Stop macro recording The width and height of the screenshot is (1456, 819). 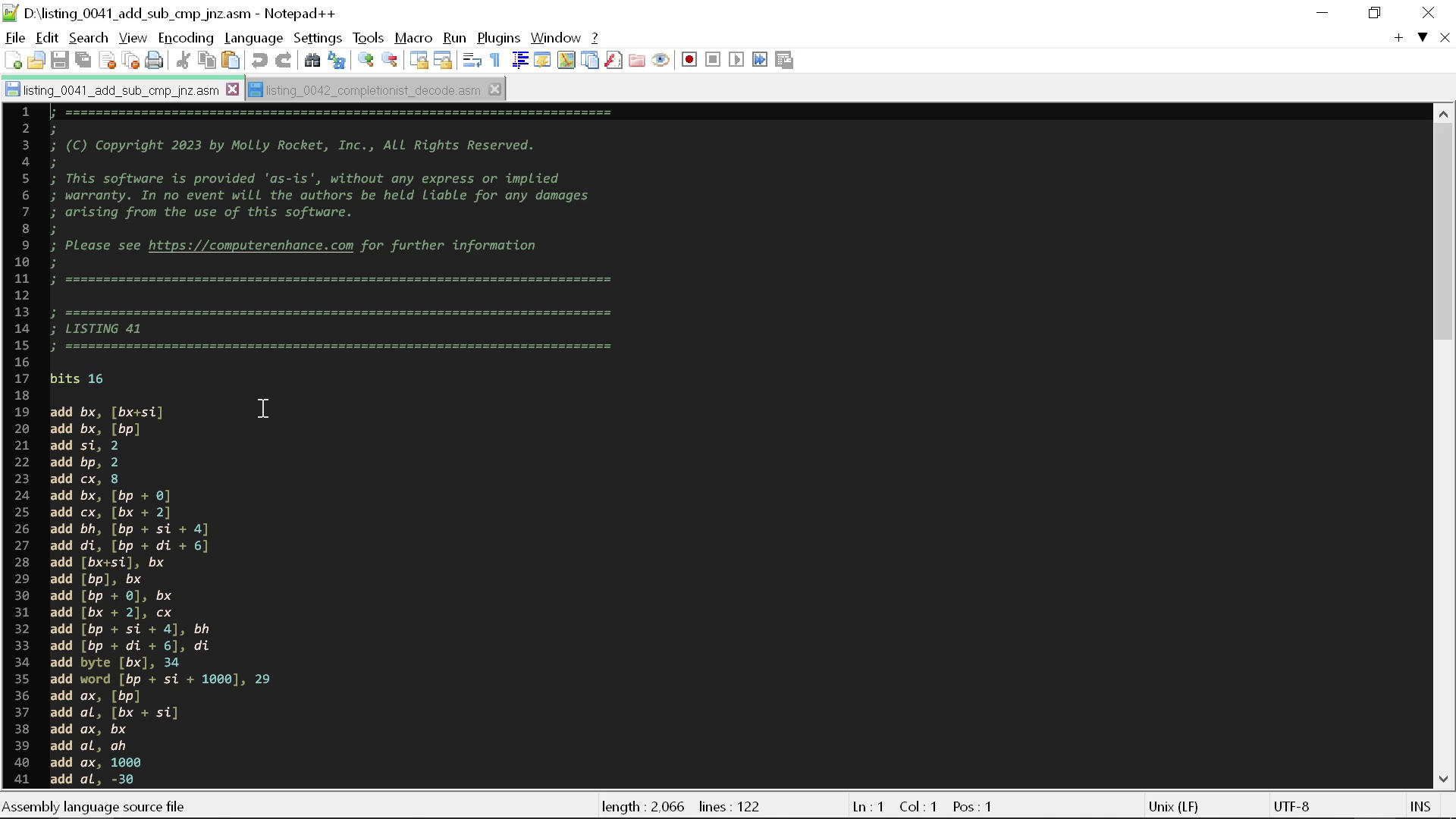(713, 60)
